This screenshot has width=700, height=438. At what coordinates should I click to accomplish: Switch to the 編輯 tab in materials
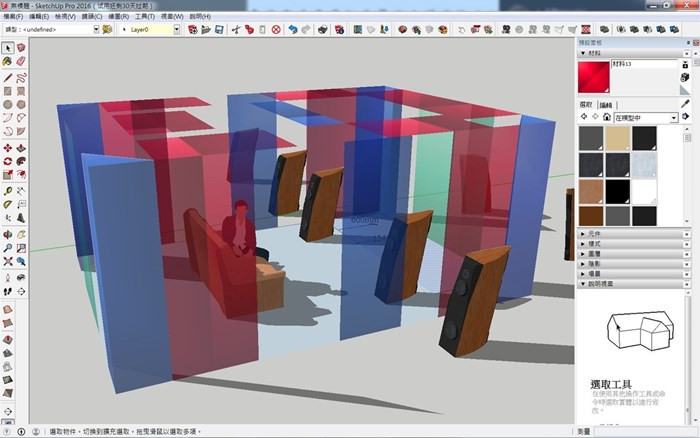pyautogui.click(x=607, y=103)
